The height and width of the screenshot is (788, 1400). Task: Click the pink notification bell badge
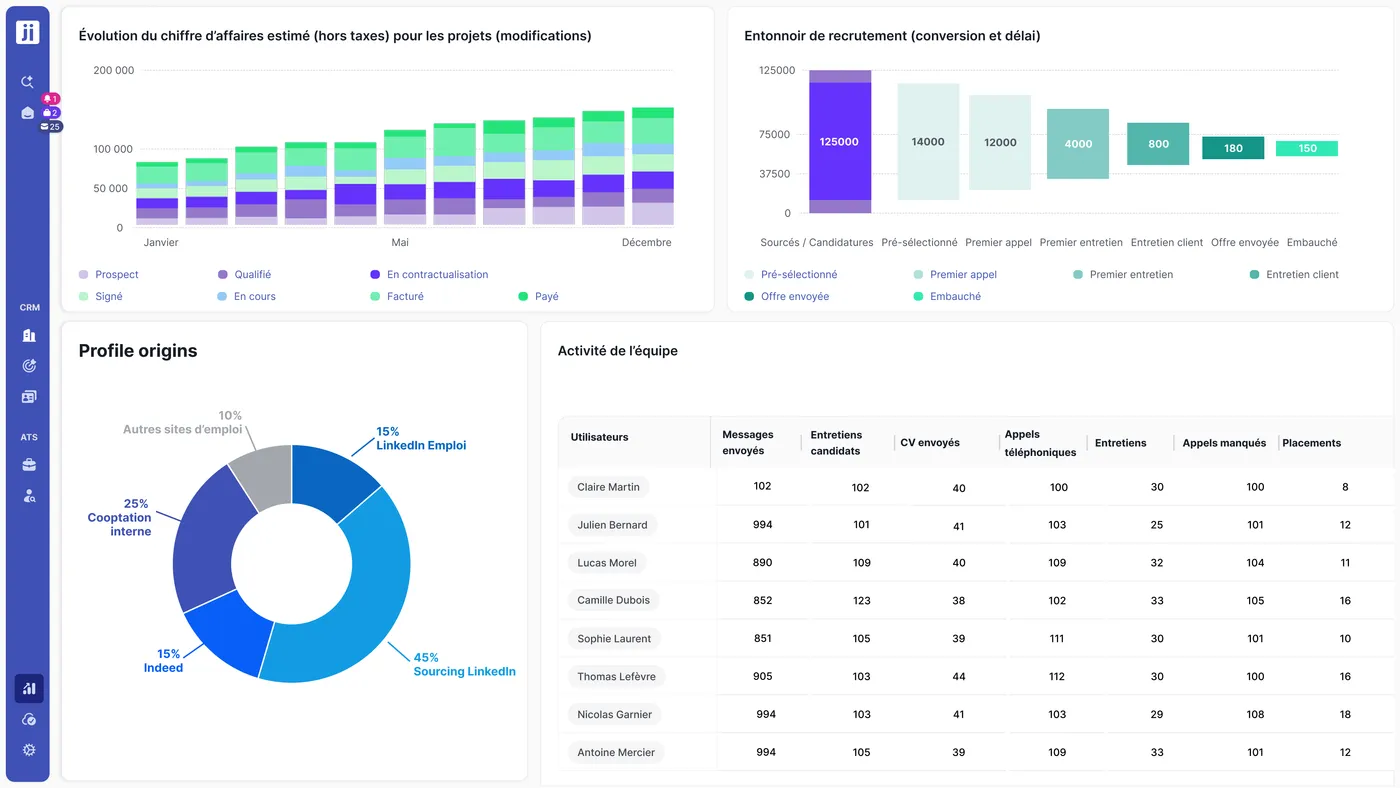(x=51, y=99)
